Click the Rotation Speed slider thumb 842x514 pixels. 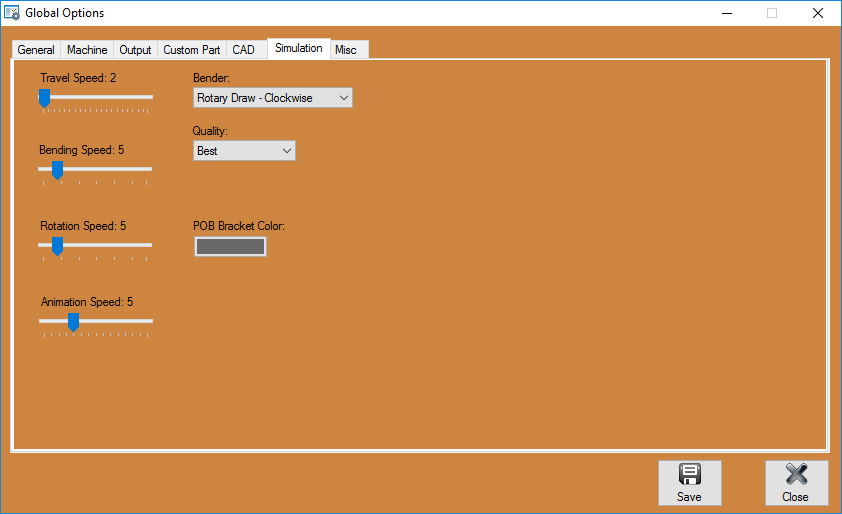click(x=57, y=246)
